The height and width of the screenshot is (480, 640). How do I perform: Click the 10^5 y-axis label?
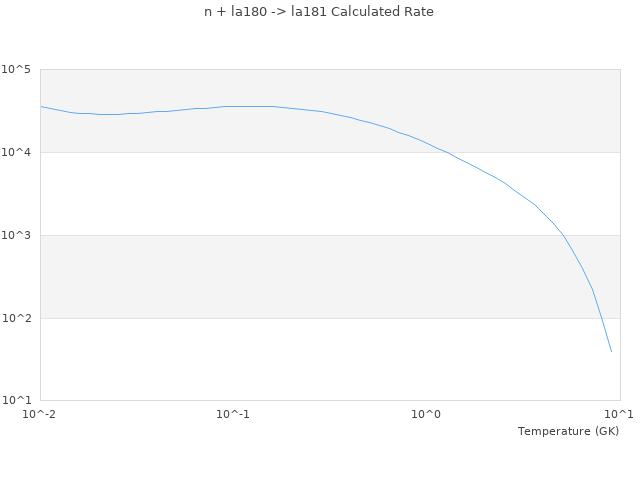pyautogui.click(x=16, y=70)
